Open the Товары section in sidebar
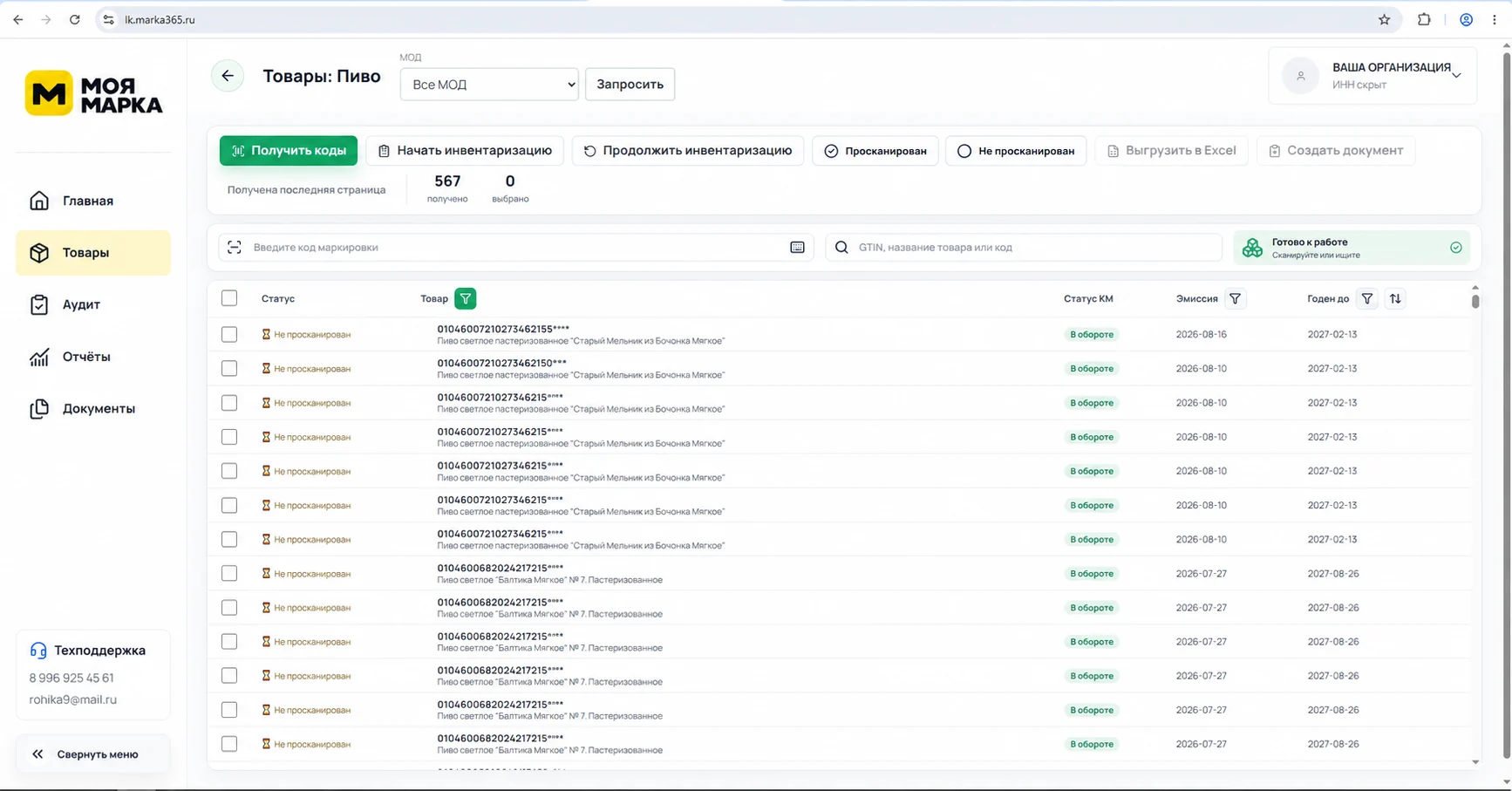 coord(92,253)
